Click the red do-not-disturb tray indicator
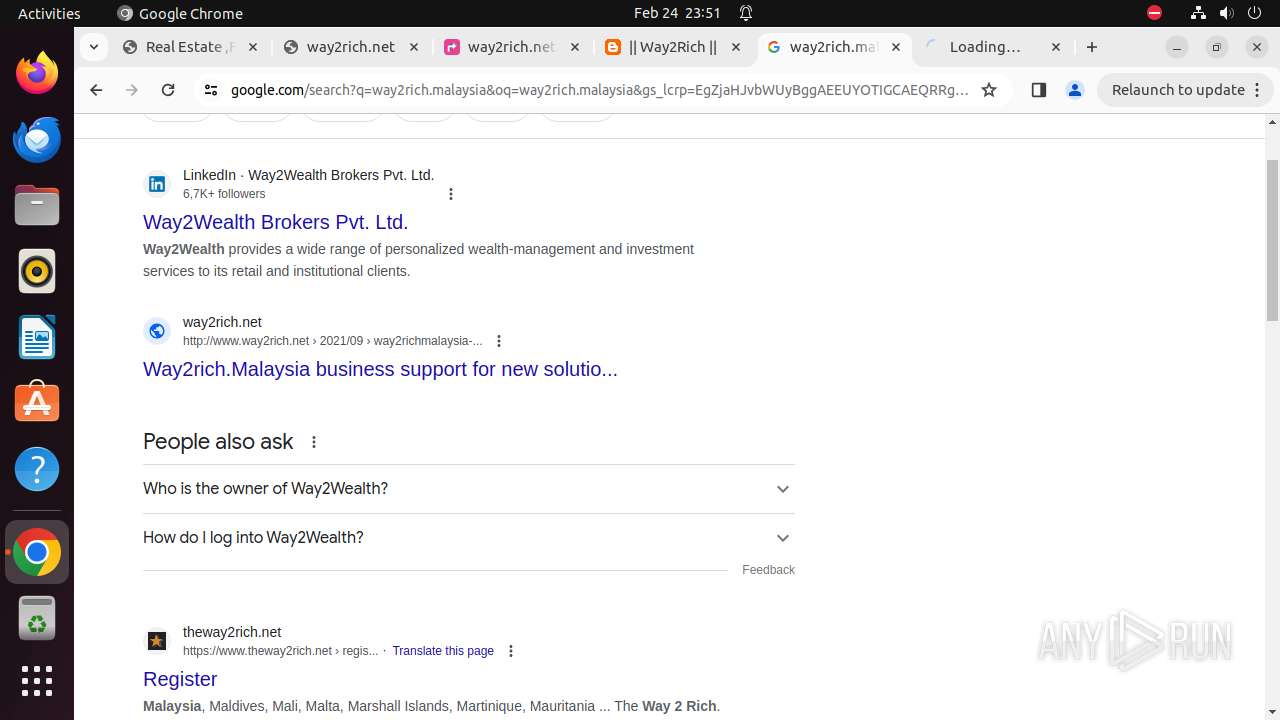The height and width of the screenshot is (720, 1280). (x=1154, y=13)
